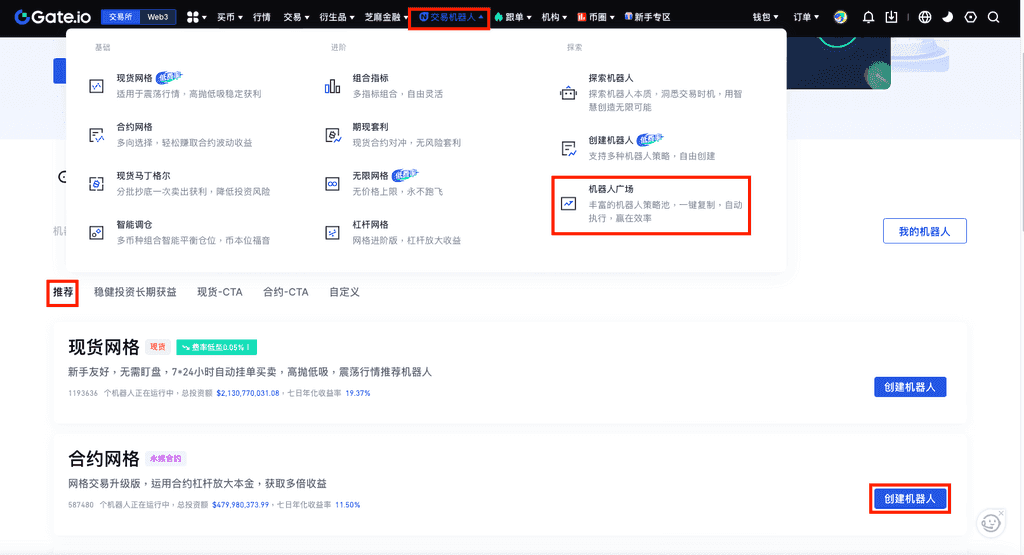
Task: Click the $2,130,770,031.08 total investment value
Action: coord(248,393)
